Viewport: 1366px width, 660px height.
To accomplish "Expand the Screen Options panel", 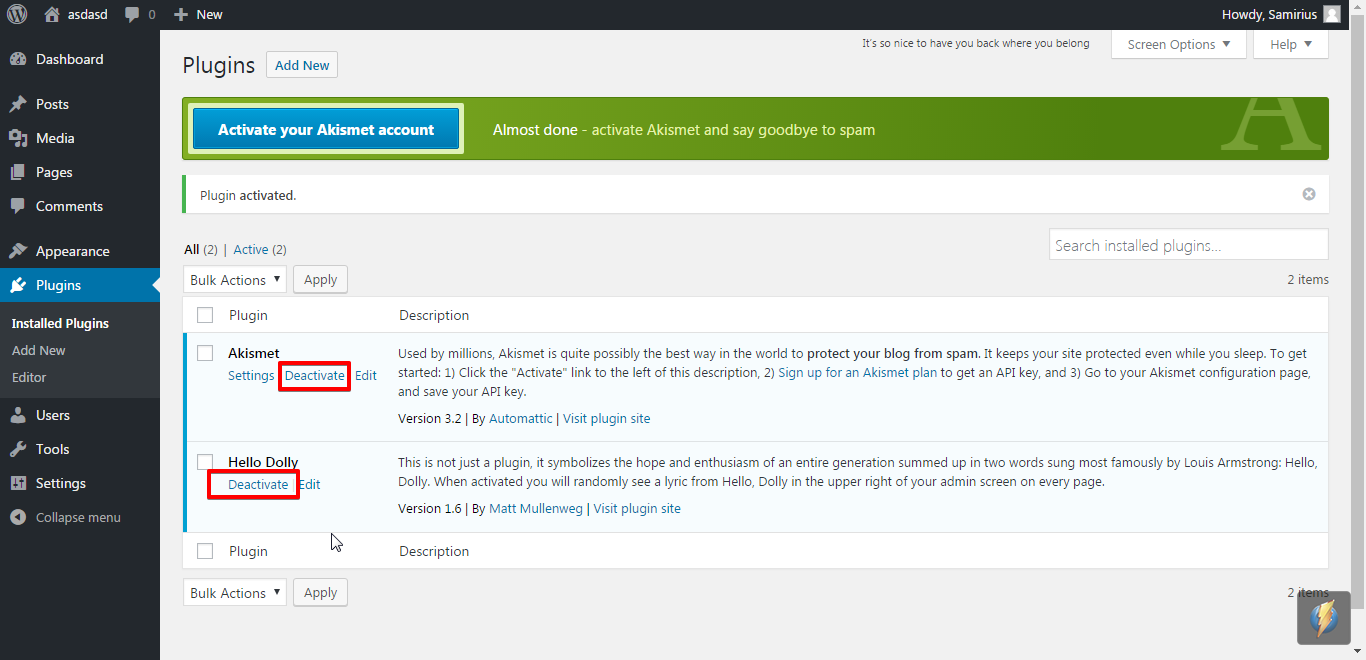I will 1179,44.
